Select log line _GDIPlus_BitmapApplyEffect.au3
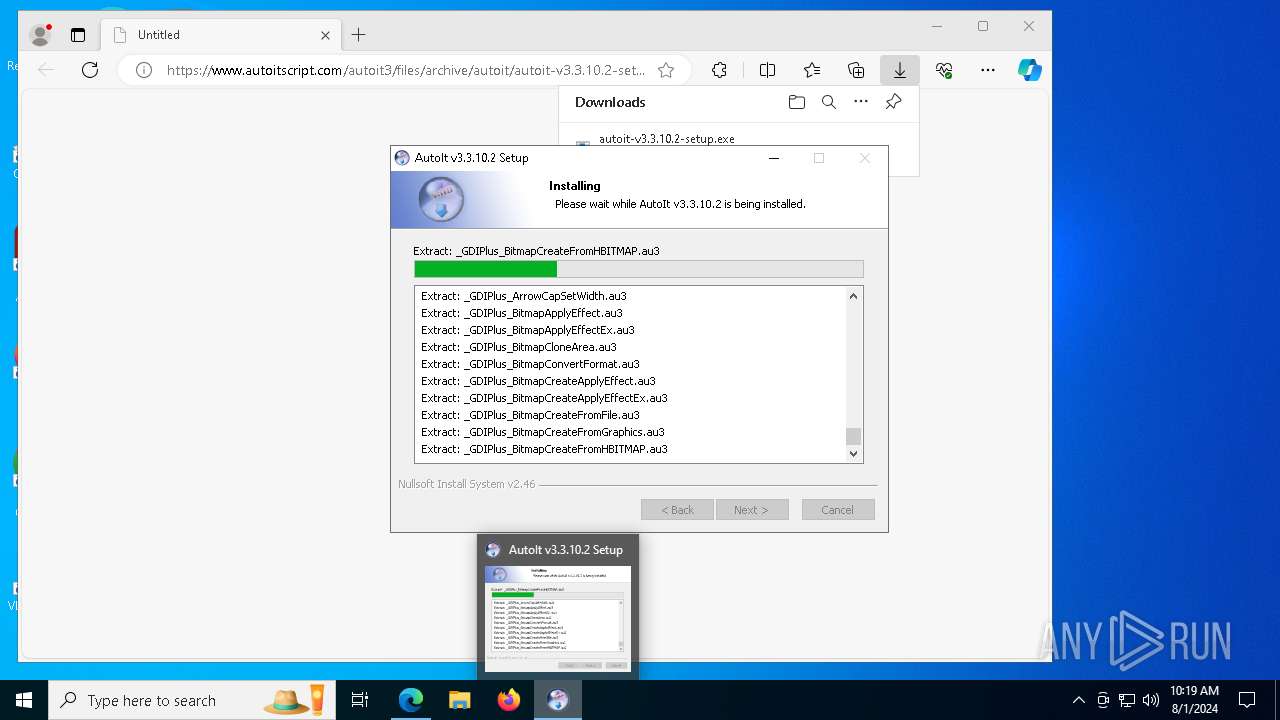The width and height of the screenshot is (1280, 720). [522, 313]
